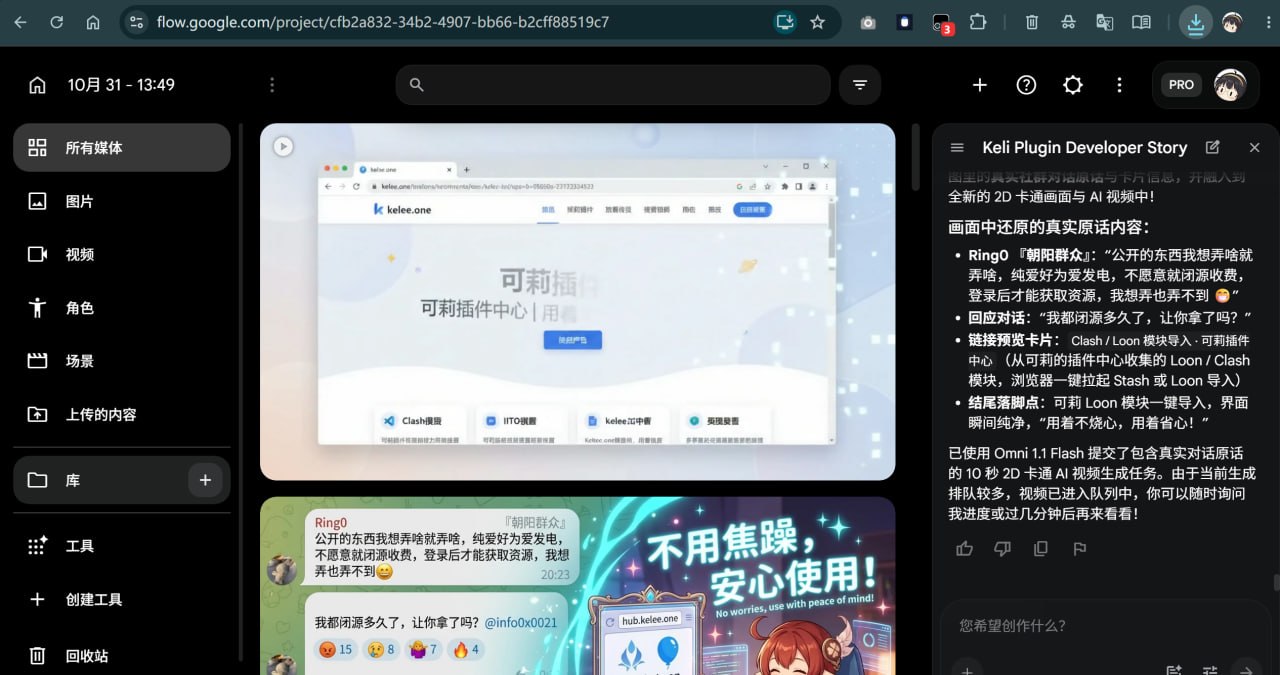1280x675 pixels.
Task: Open the translate extension icon
Action: 1104,22
